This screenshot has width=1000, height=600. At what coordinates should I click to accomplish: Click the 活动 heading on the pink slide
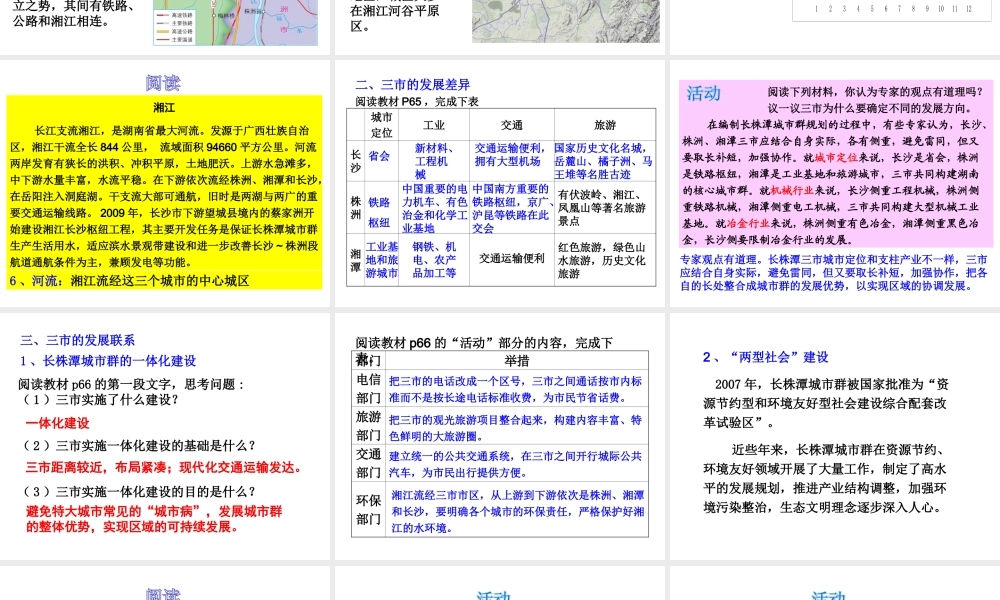703,94
